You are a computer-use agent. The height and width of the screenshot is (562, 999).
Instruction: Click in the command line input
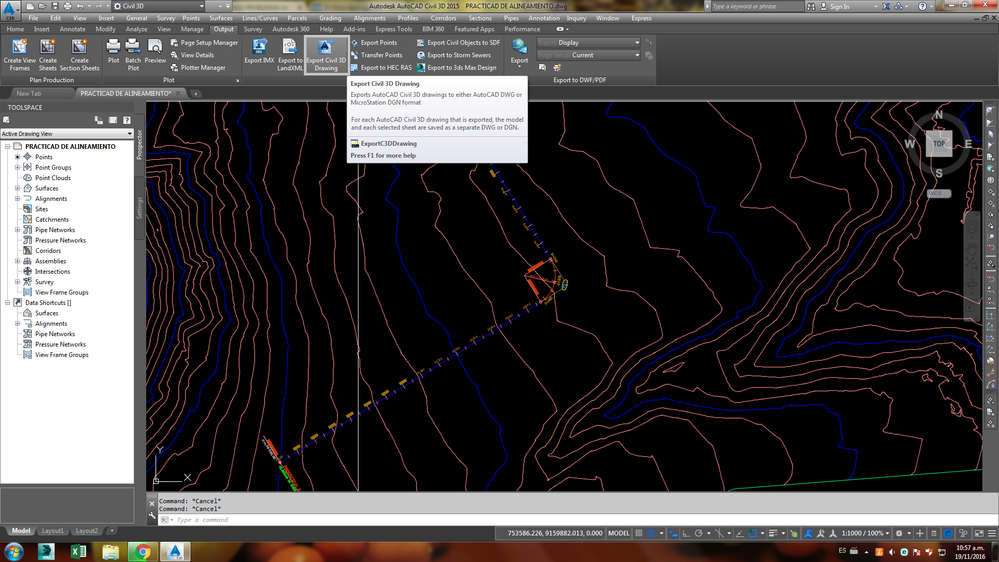click(x=573, y=520)
